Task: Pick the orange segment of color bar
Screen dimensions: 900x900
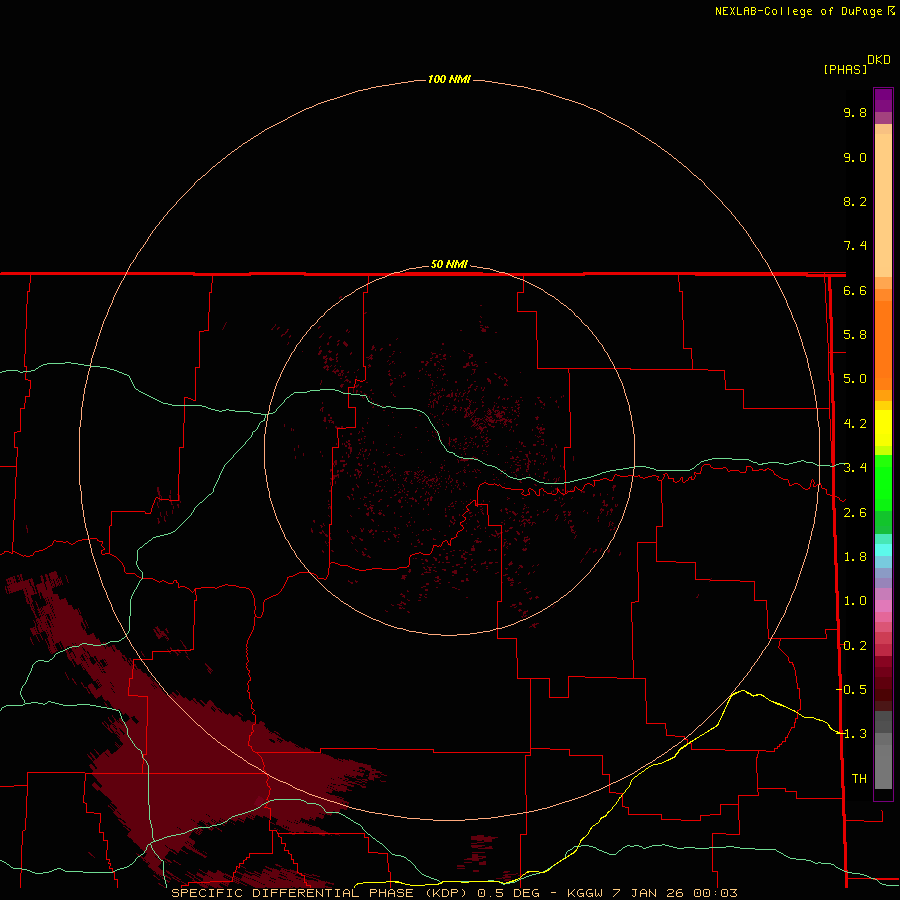Action: (x=883, y=344)
